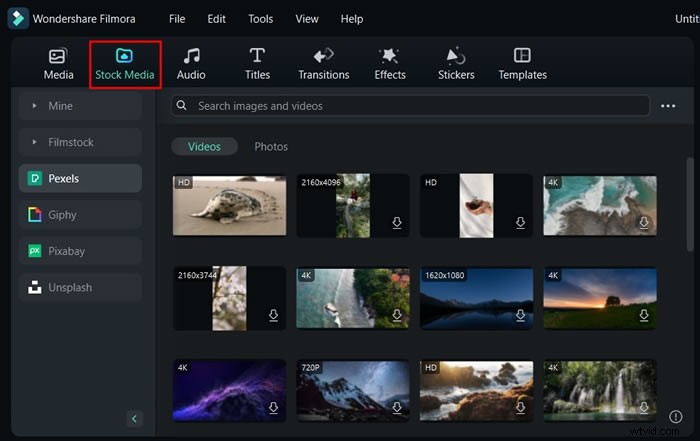Download the 2160x3744 blossom video
The image size is (700, 441).
point(273,316)
